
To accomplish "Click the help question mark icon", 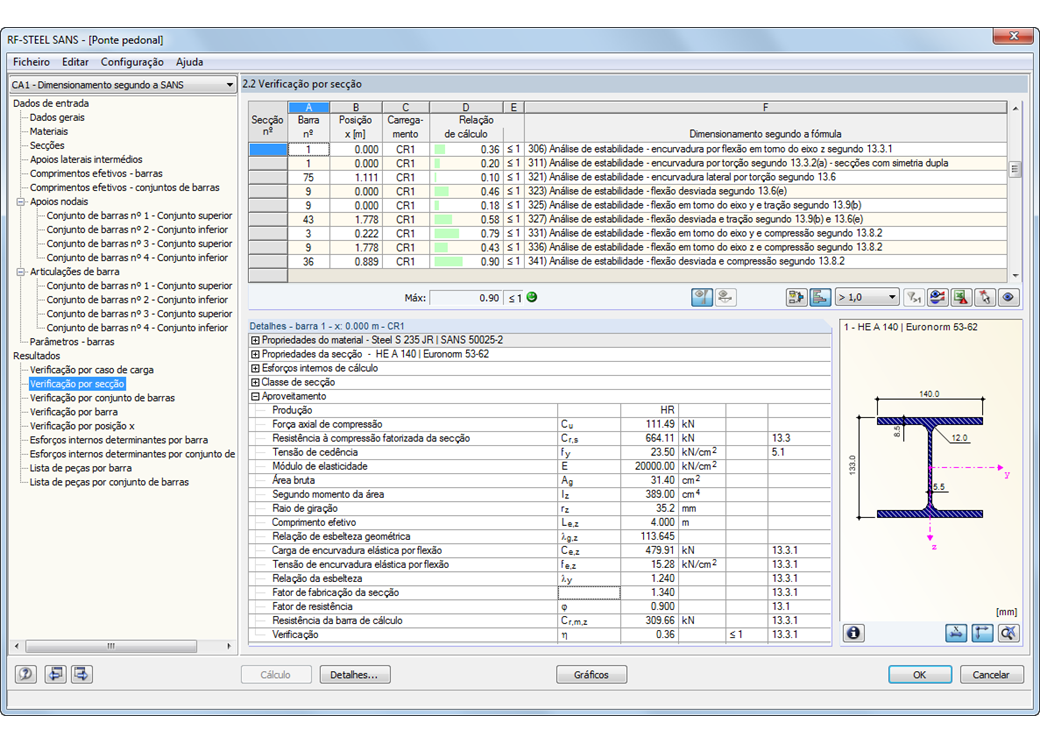I will [x=26, y=674].
